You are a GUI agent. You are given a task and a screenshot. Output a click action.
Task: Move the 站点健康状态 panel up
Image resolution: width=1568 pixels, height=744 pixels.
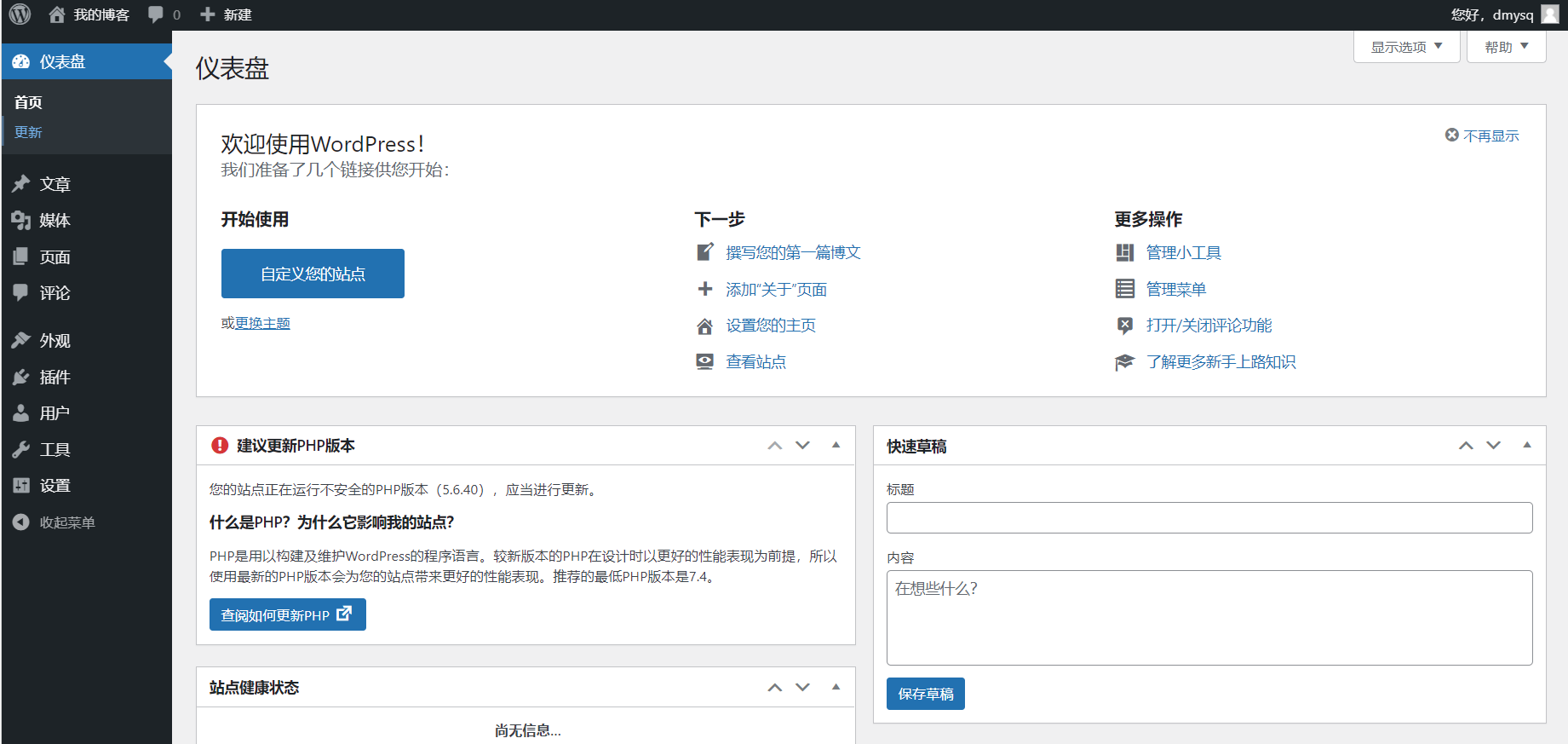[774, 688]
